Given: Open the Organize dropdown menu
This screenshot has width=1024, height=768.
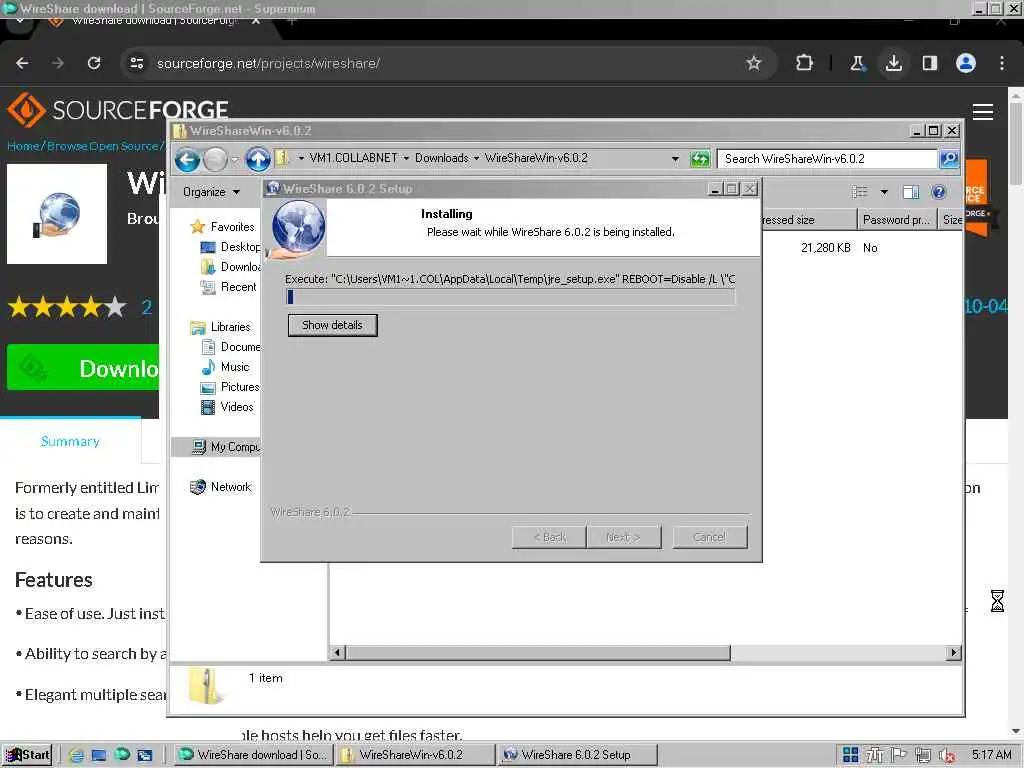Looking at the screenshot, I should click(x=211, y=192).
